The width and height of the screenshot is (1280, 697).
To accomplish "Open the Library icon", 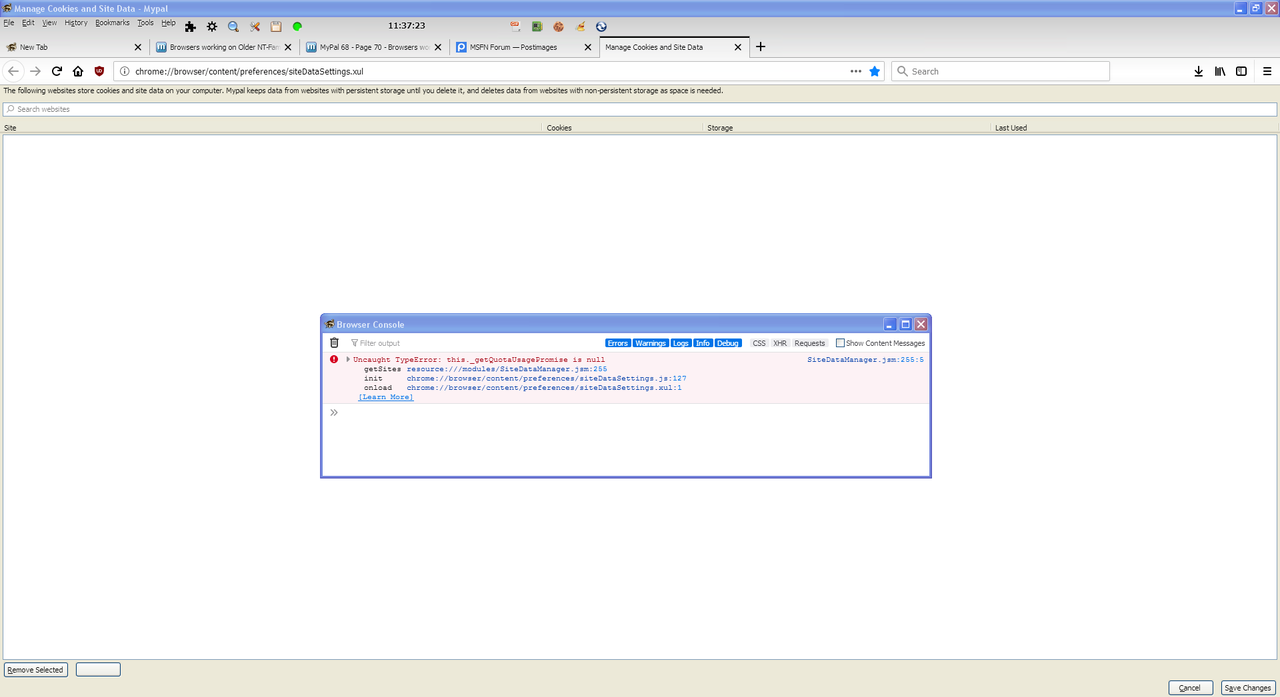I will (1220, 71).
